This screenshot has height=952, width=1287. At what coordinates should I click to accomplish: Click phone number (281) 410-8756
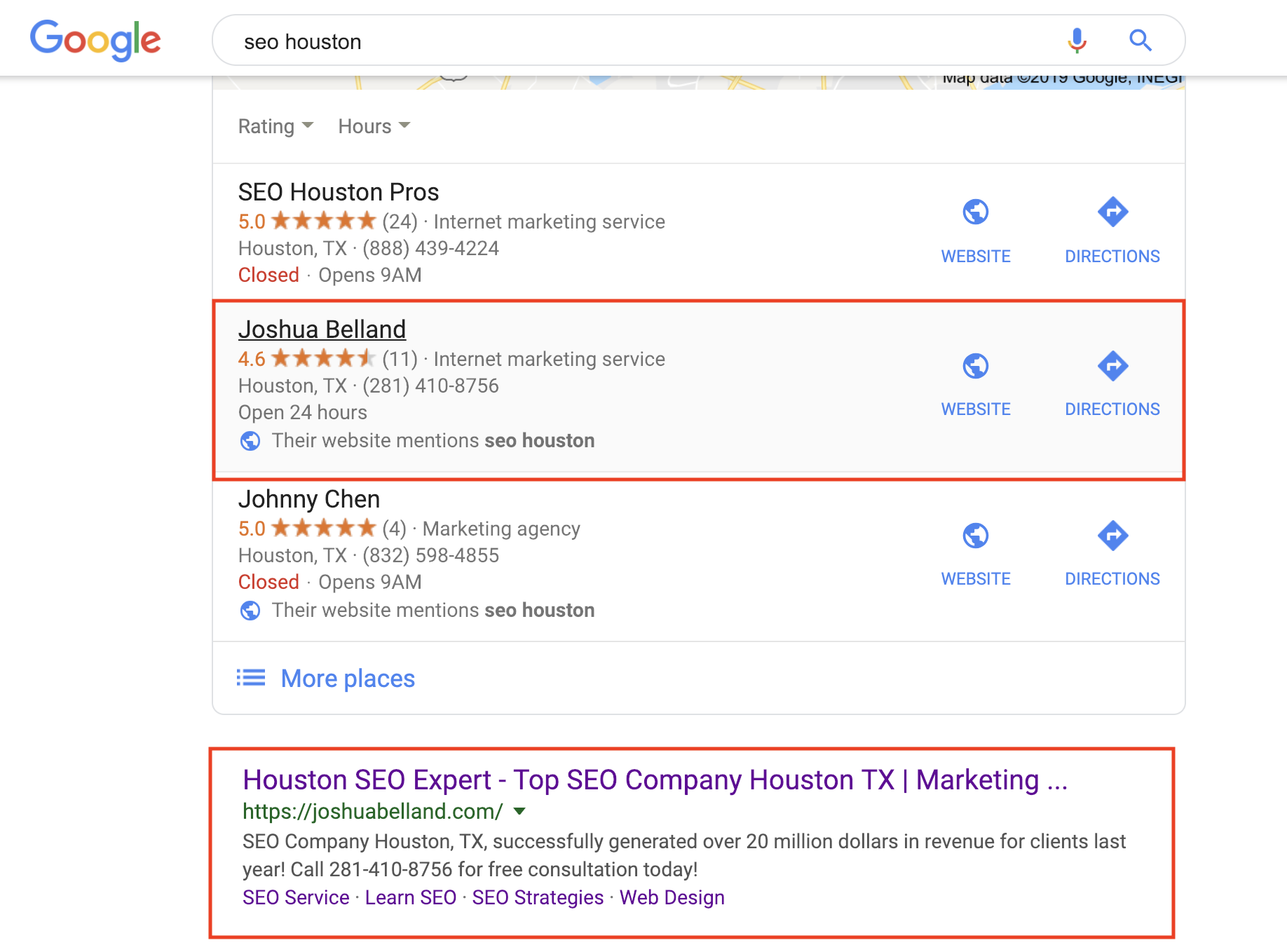(x=430, y=386)
